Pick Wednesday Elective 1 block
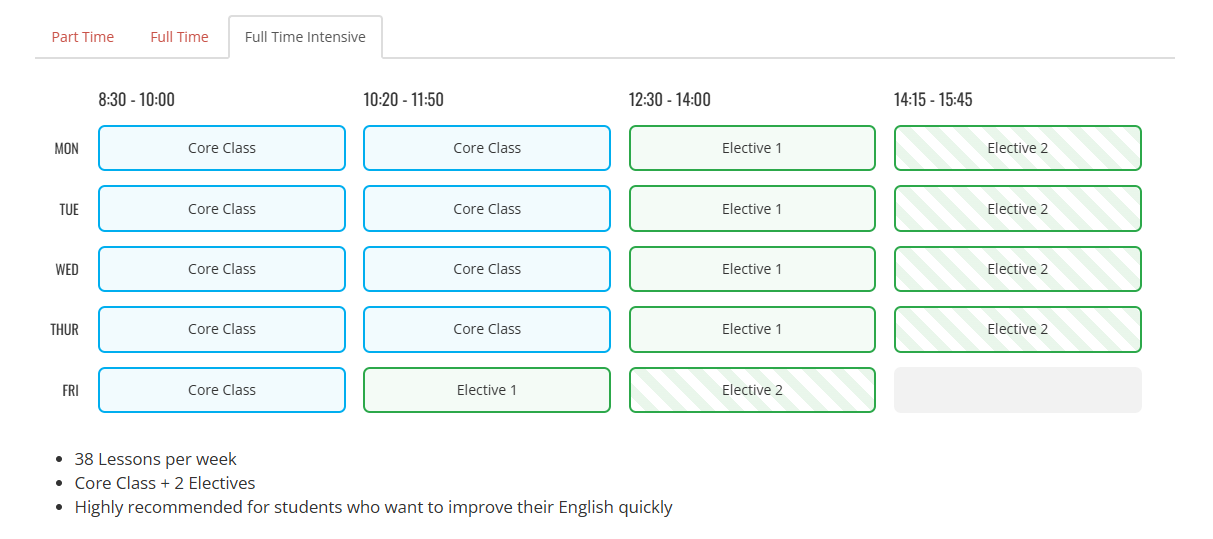The width and height of the screenshot is (1213, 539). coord(752,269)
